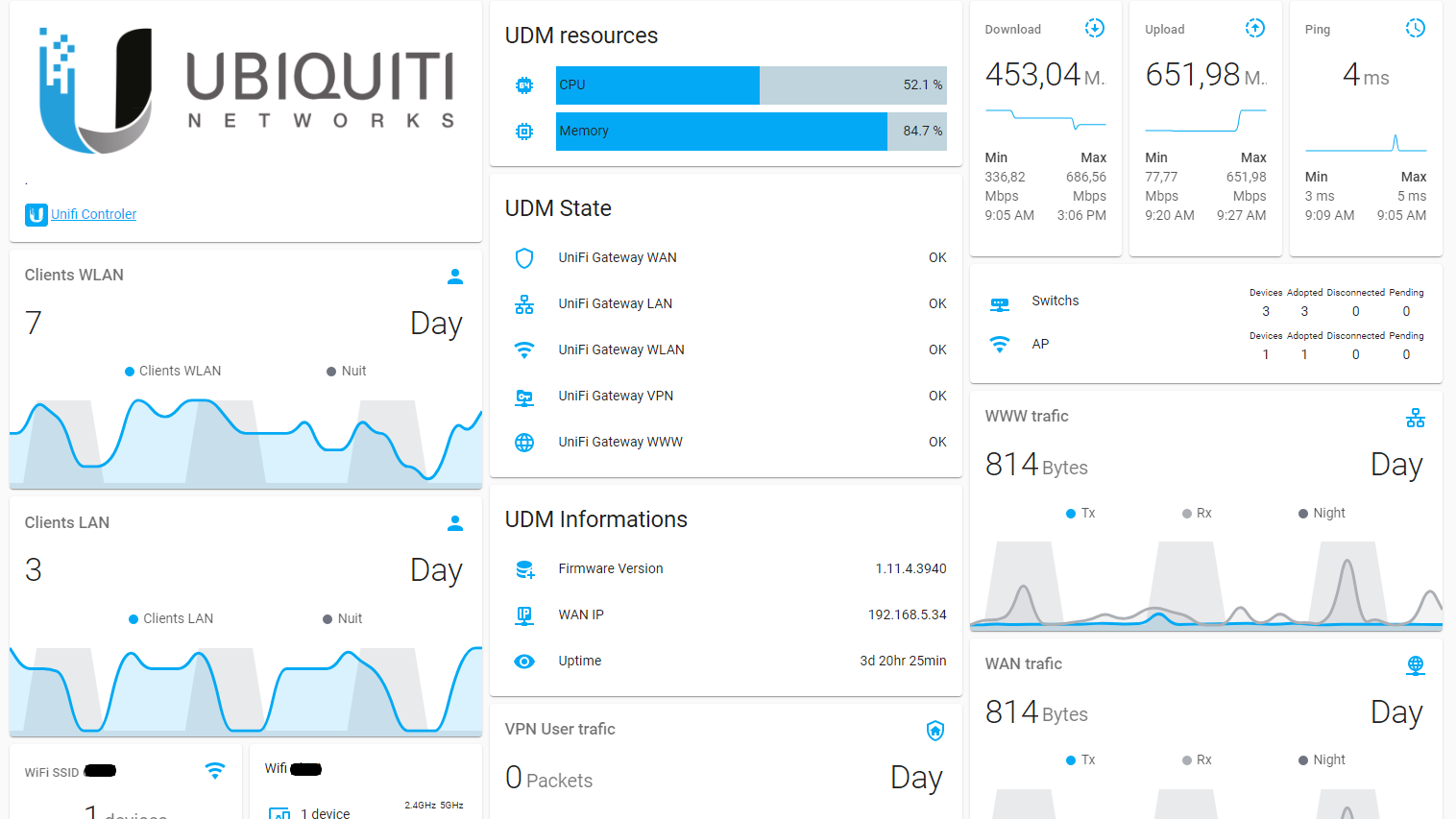Toggle Nuit legend in Clients WLAN graph

tap(347, 371)
